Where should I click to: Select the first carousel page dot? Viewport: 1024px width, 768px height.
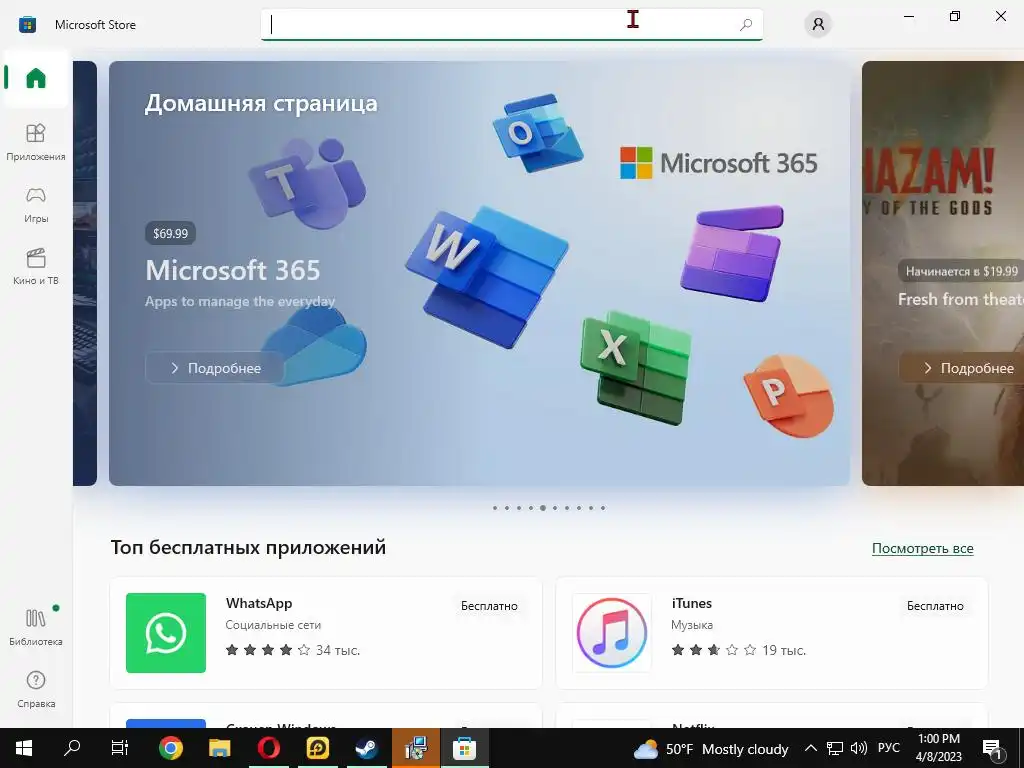coord(495,508)
